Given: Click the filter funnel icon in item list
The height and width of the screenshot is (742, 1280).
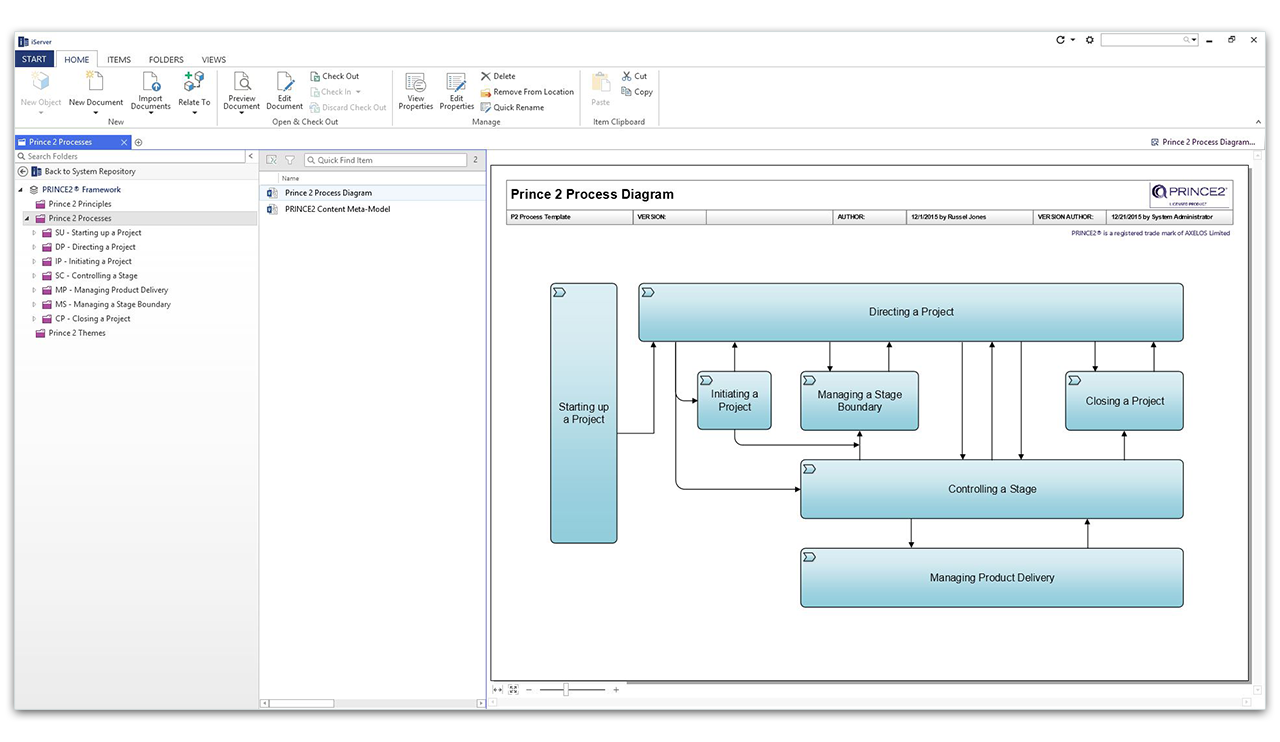Looking at the screenshot, I should pos(290,160).
